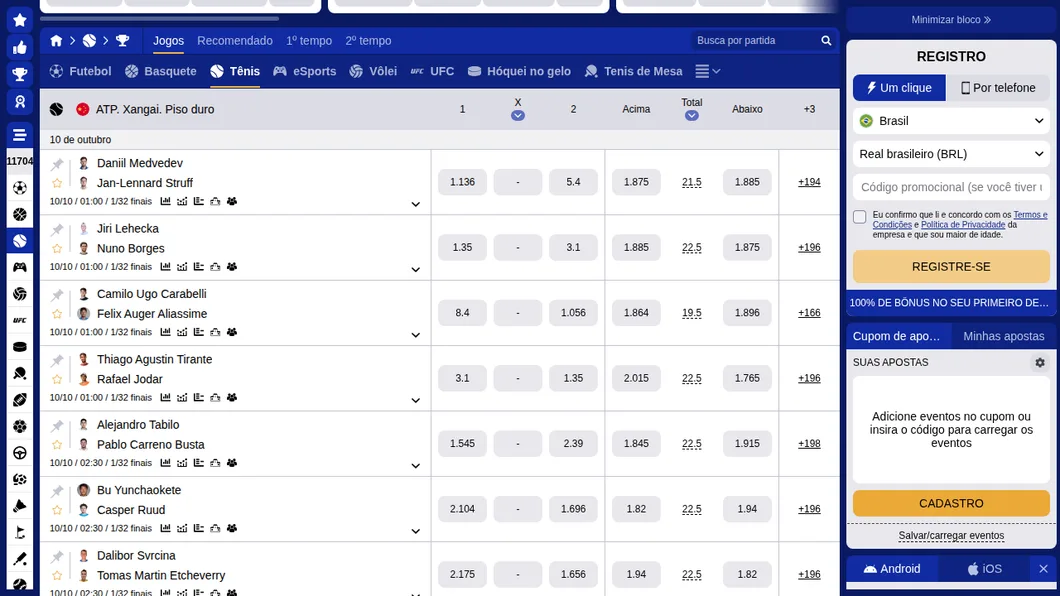Image resolution: width=1060 pixels, height=596 pixels.
Task: Select Por telefone registration option
Action: click(998, 88)
